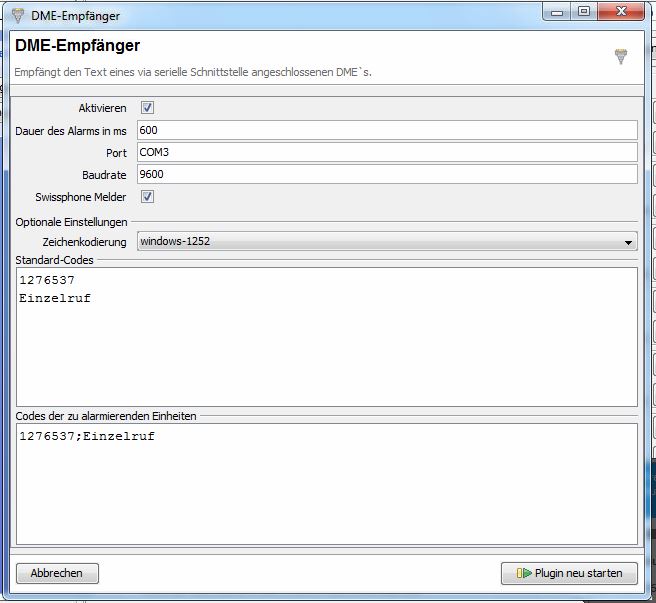The height and width of the screenshot is (603, 656).
Task: Click the Plugin neu starten button
Action: tap(569, 573)
